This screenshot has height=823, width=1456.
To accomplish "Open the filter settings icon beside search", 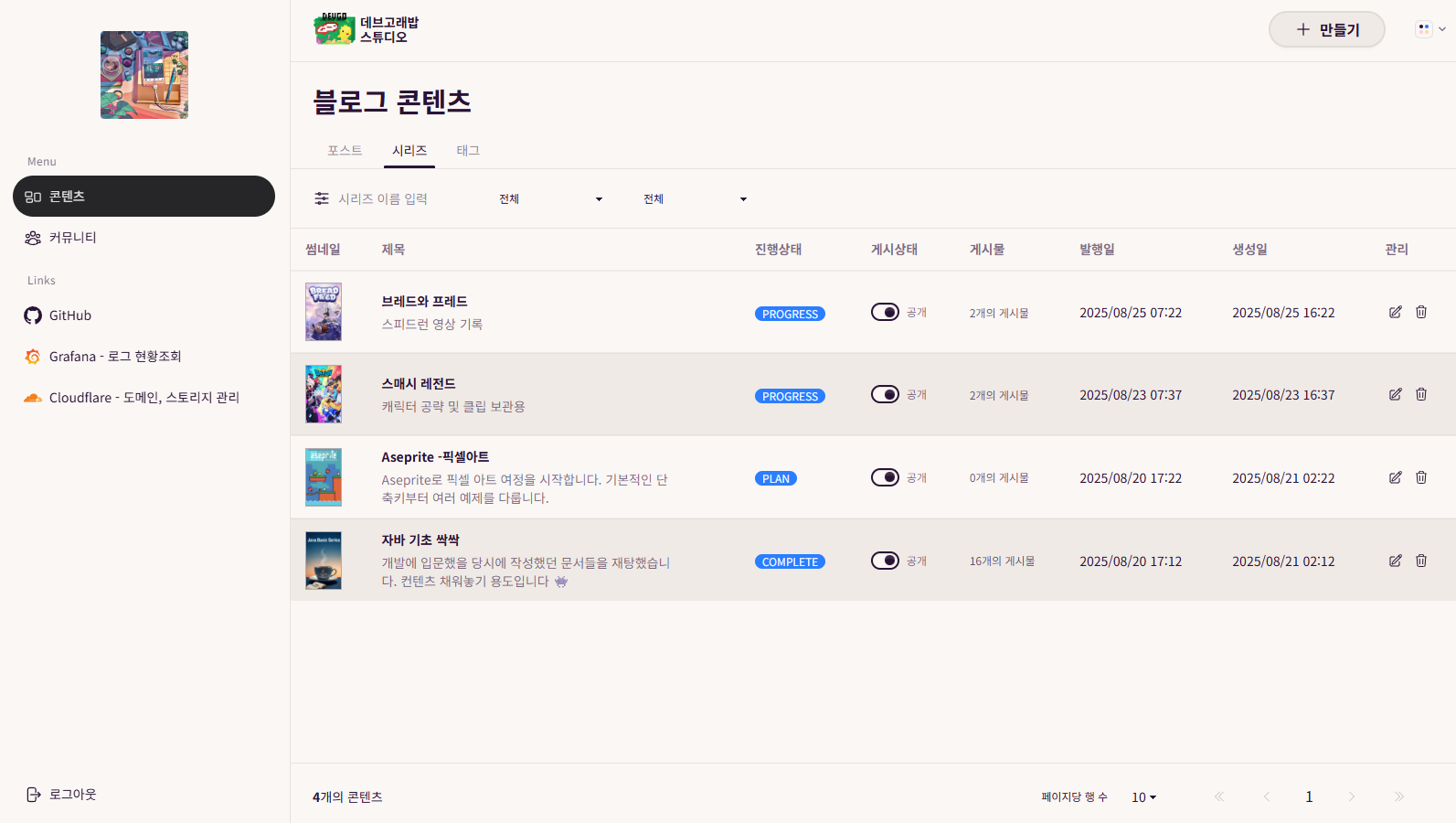I will point(322,198).
